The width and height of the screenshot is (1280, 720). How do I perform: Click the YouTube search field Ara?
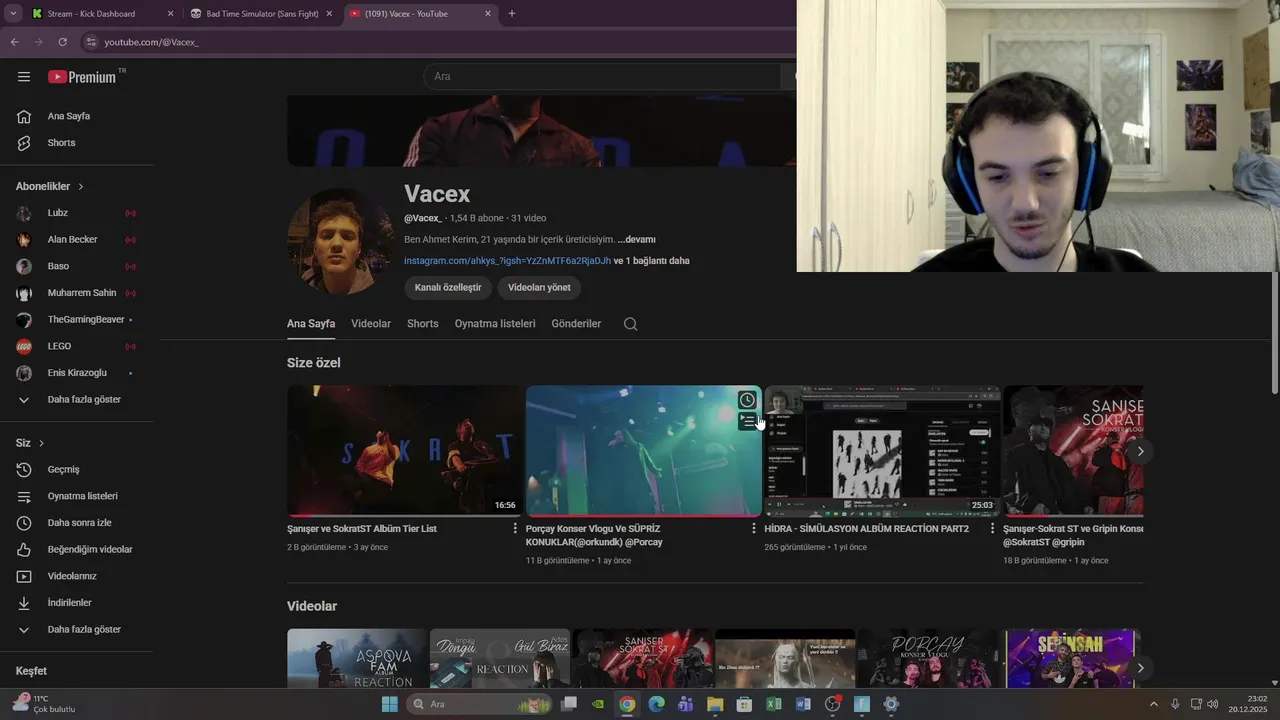(603, 76)
